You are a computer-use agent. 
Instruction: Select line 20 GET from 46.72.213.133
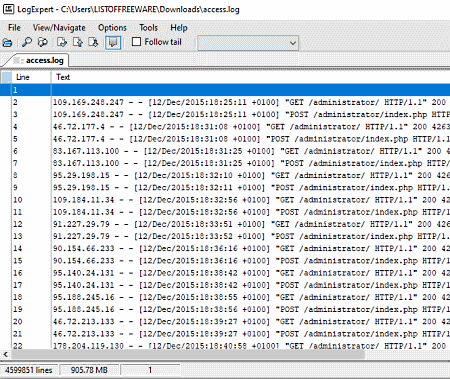click(225, 322)
